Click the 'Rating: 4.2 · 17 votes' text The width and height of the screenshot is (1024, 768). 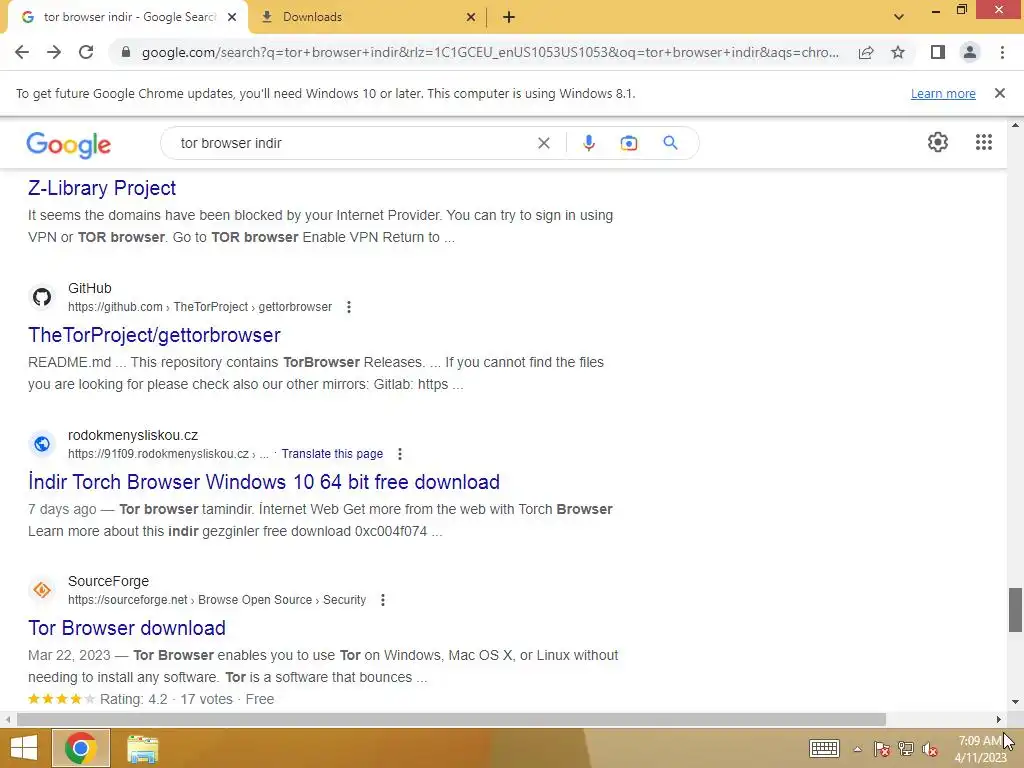(166, 699)
